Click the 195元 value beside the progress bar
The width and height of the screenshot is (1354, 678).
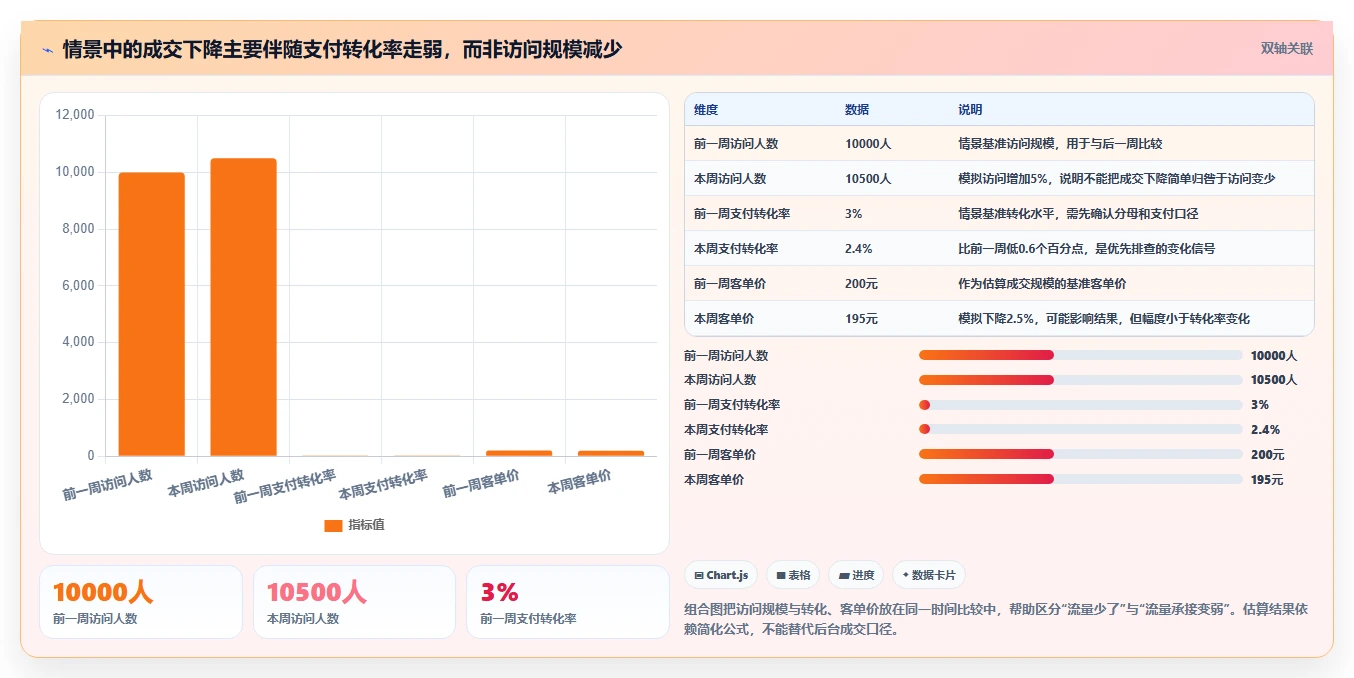coord(1267,480)
